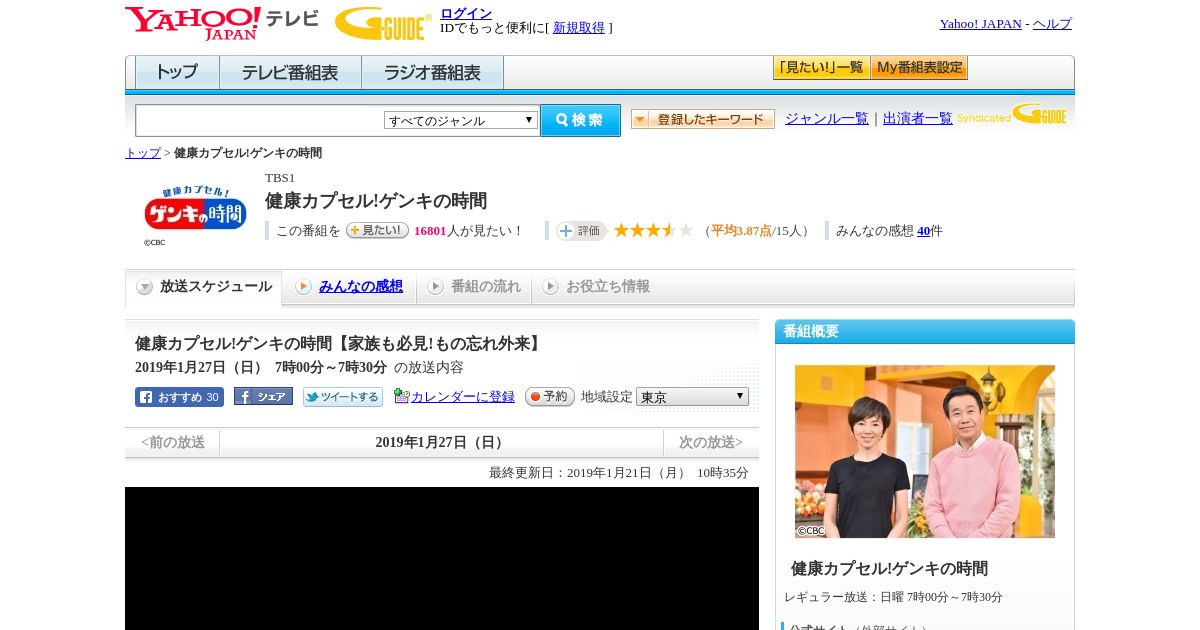Click the TBS1 channel label
The image size is (1200, 630).
[x=280, y=178]
